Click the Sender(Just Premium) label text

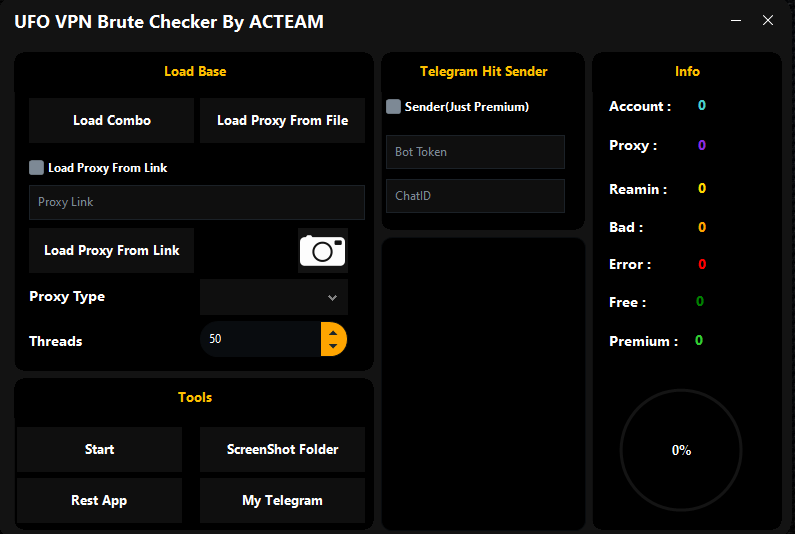[466, 106]
